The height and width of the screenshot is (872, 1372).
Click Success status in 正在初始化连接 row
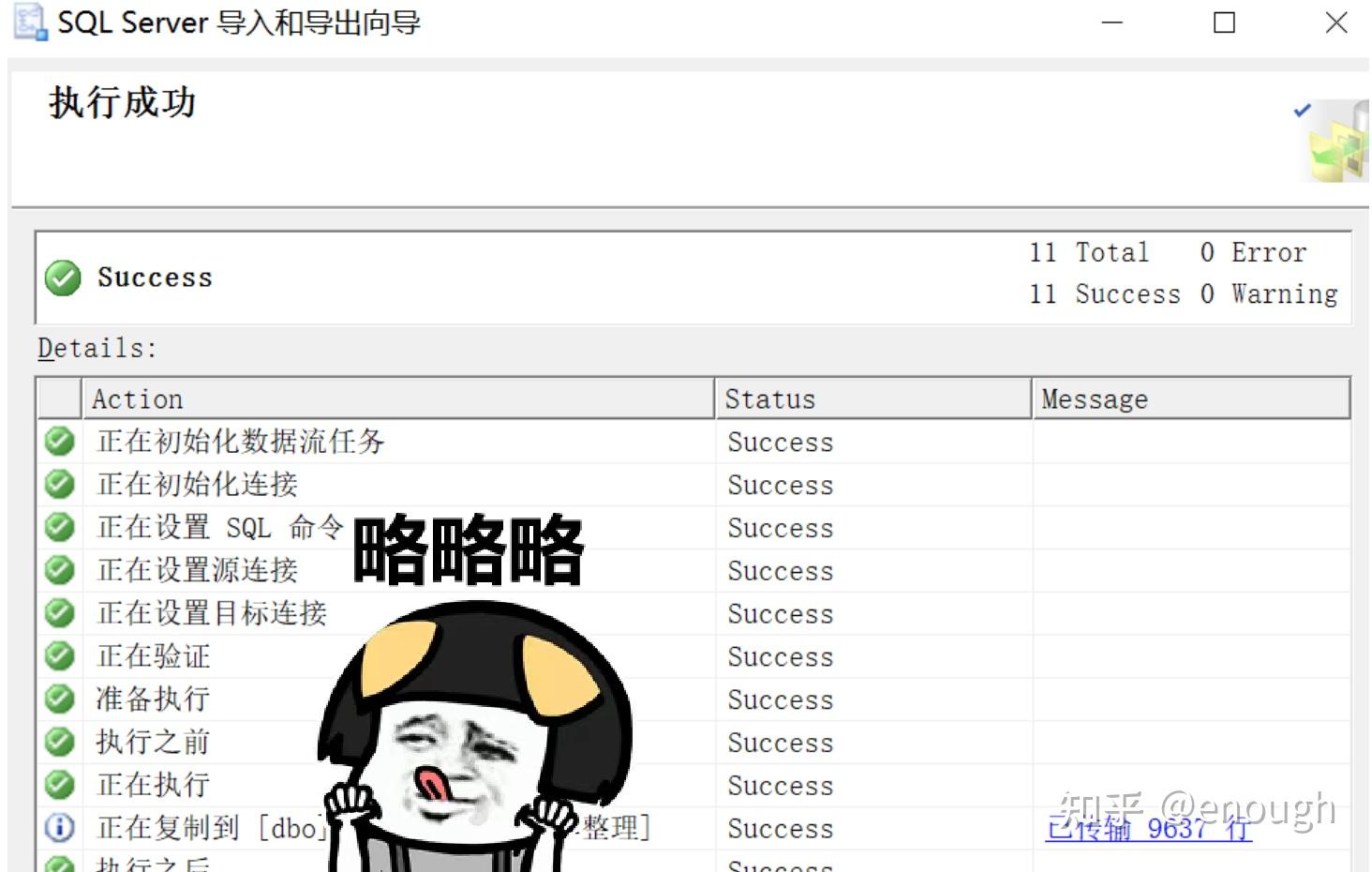click(781, 485)
